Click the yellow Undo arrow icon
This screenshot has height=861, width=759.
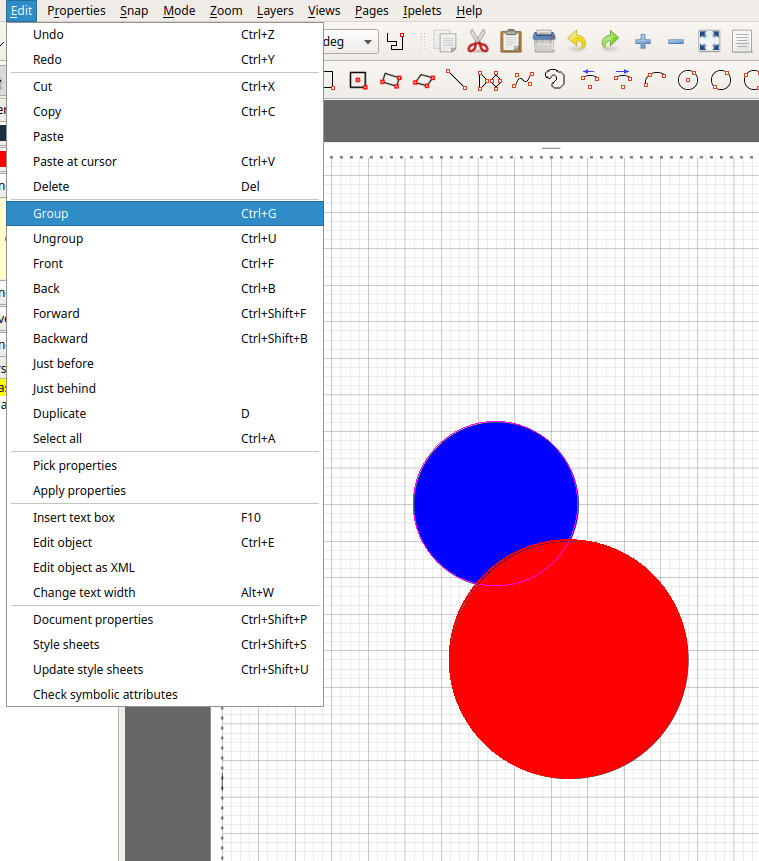pos(577,42)
